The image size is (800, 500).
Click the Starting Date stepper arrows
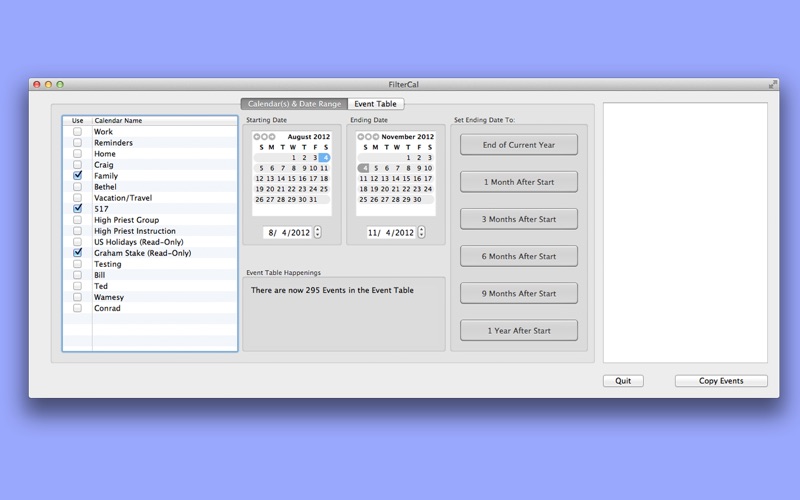tap(318, 232)
